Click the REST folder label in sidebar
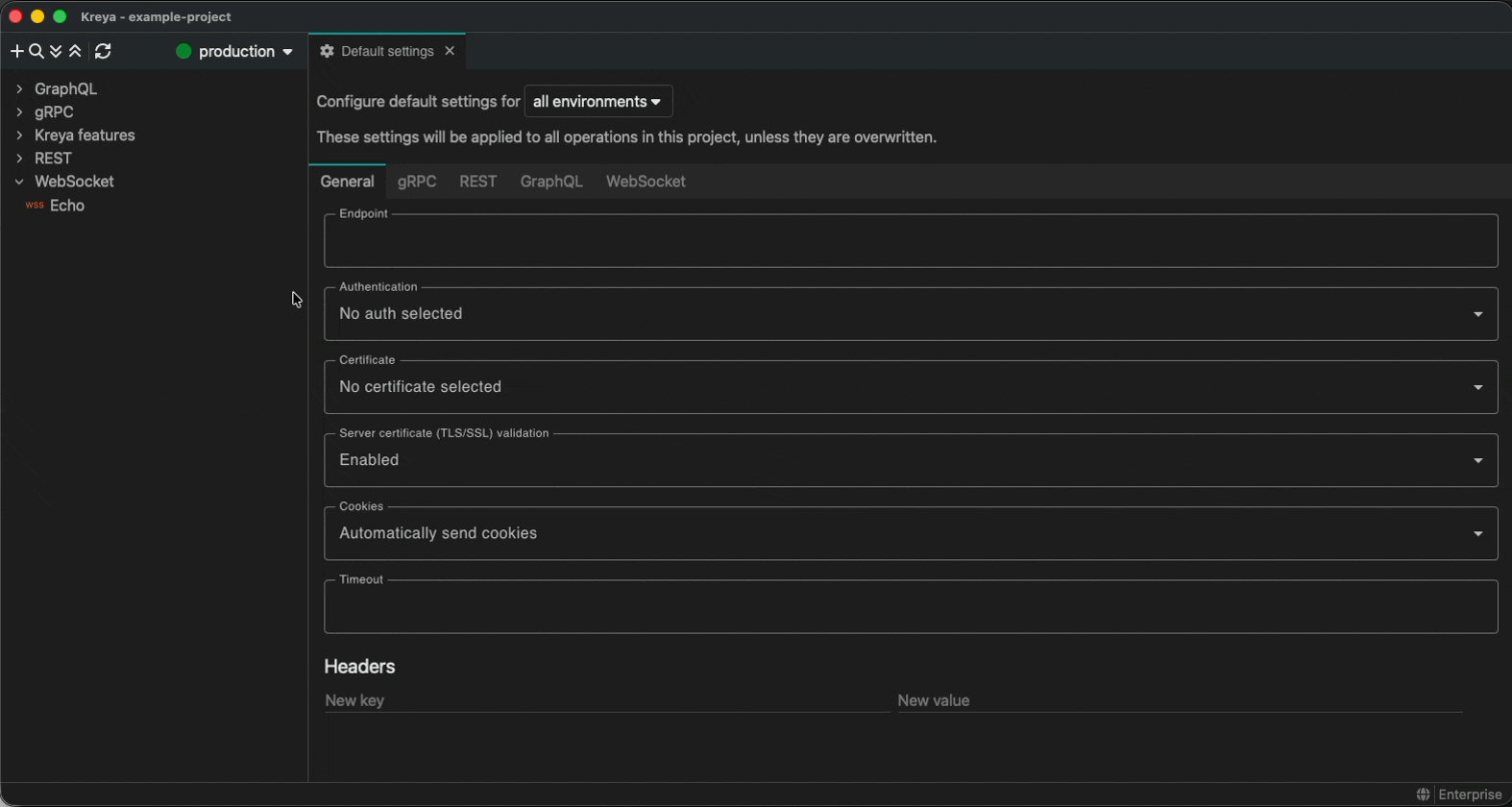The width and height of the screenshot is (1512, 807). (53, 158)
